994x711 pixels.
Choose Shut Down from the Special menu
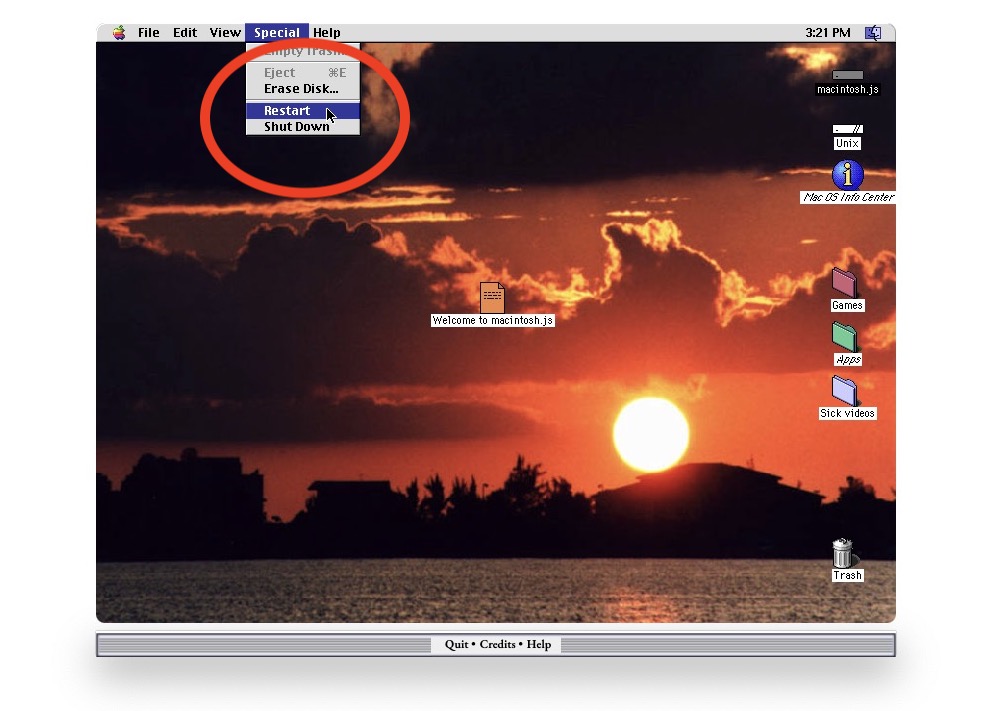[x=296, y=127]
